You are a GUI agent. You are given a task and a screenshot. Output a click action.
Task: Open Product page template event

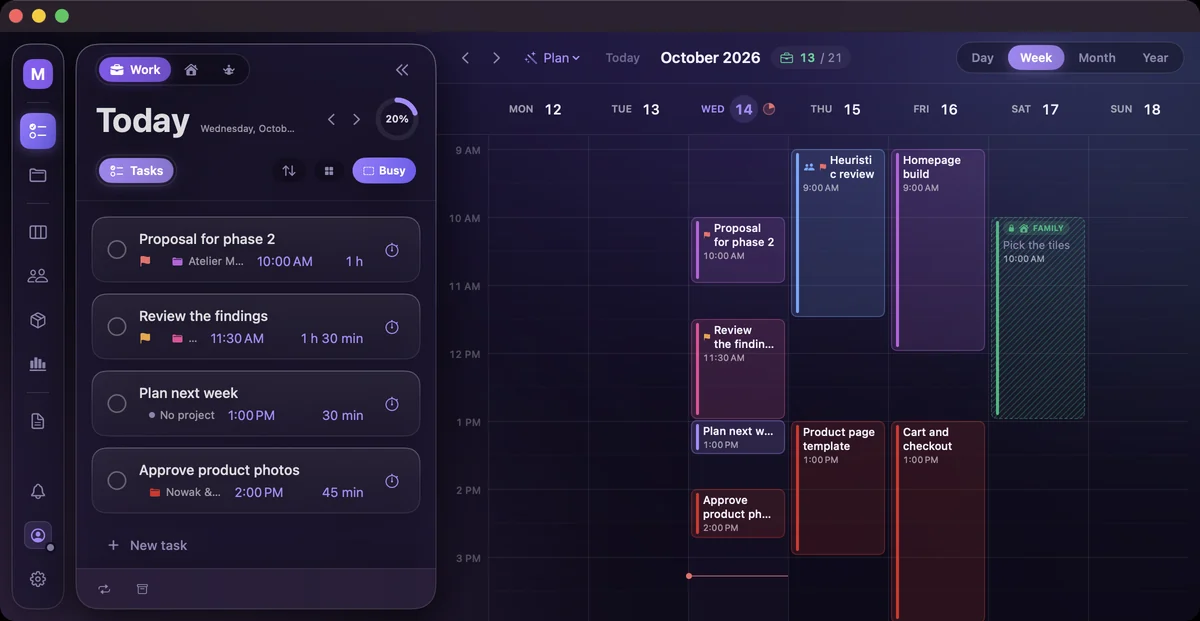coord(838,488)
